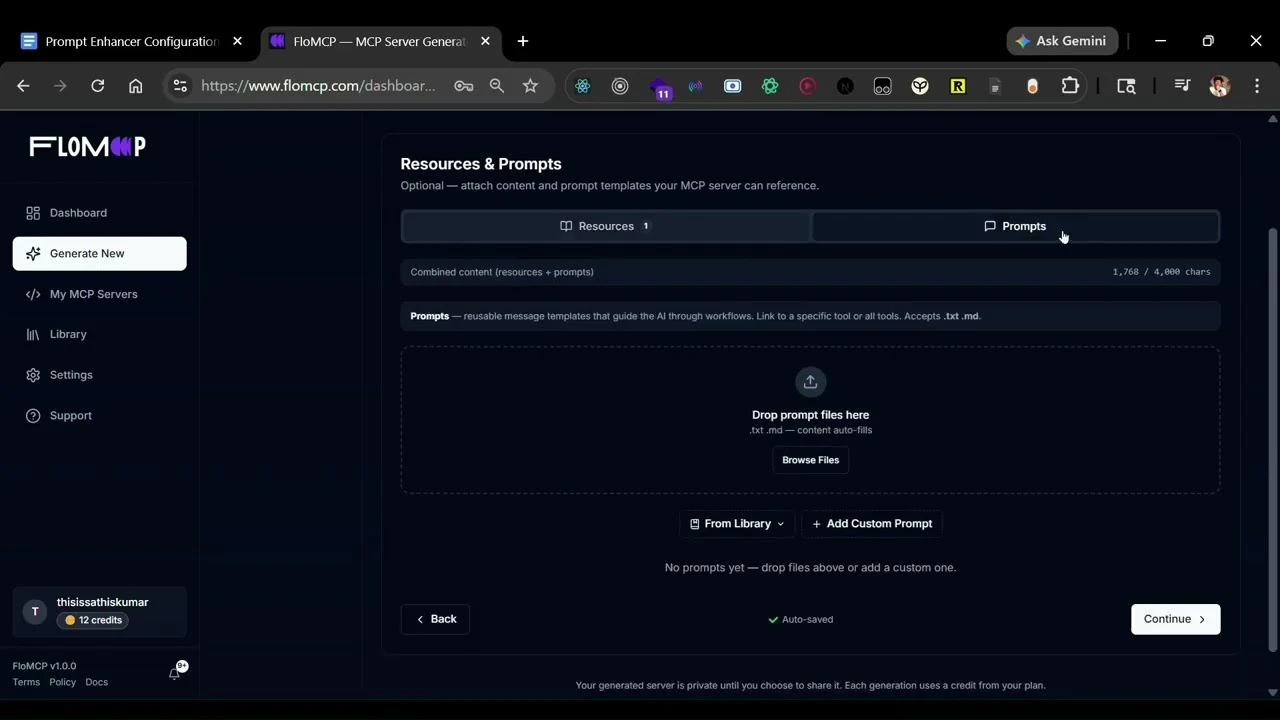
Task: Click the circular target extension icon
Action: [x=620, y=86]
